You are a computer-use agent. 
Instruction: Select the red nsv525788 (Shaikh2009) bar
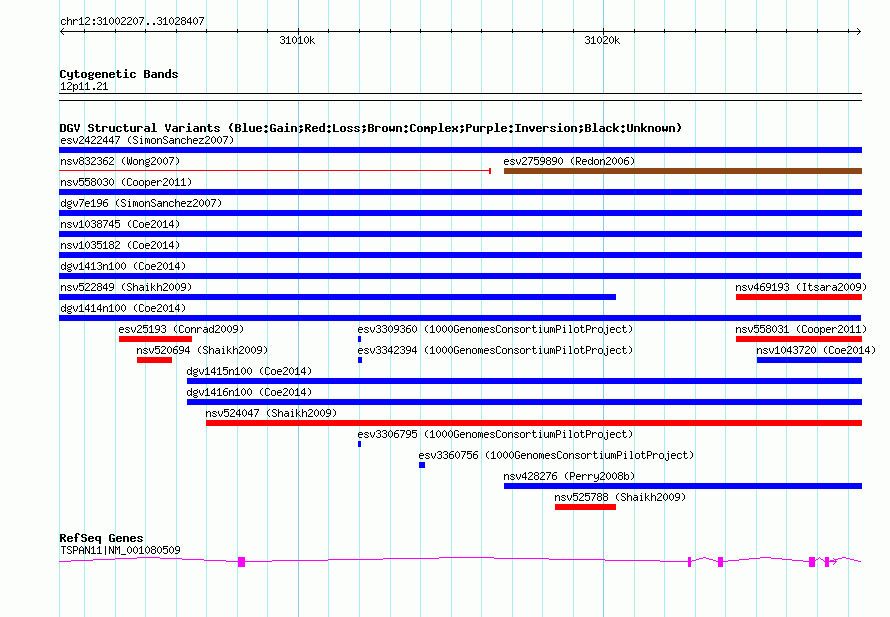pyautogui.click(x=585, y=507)
